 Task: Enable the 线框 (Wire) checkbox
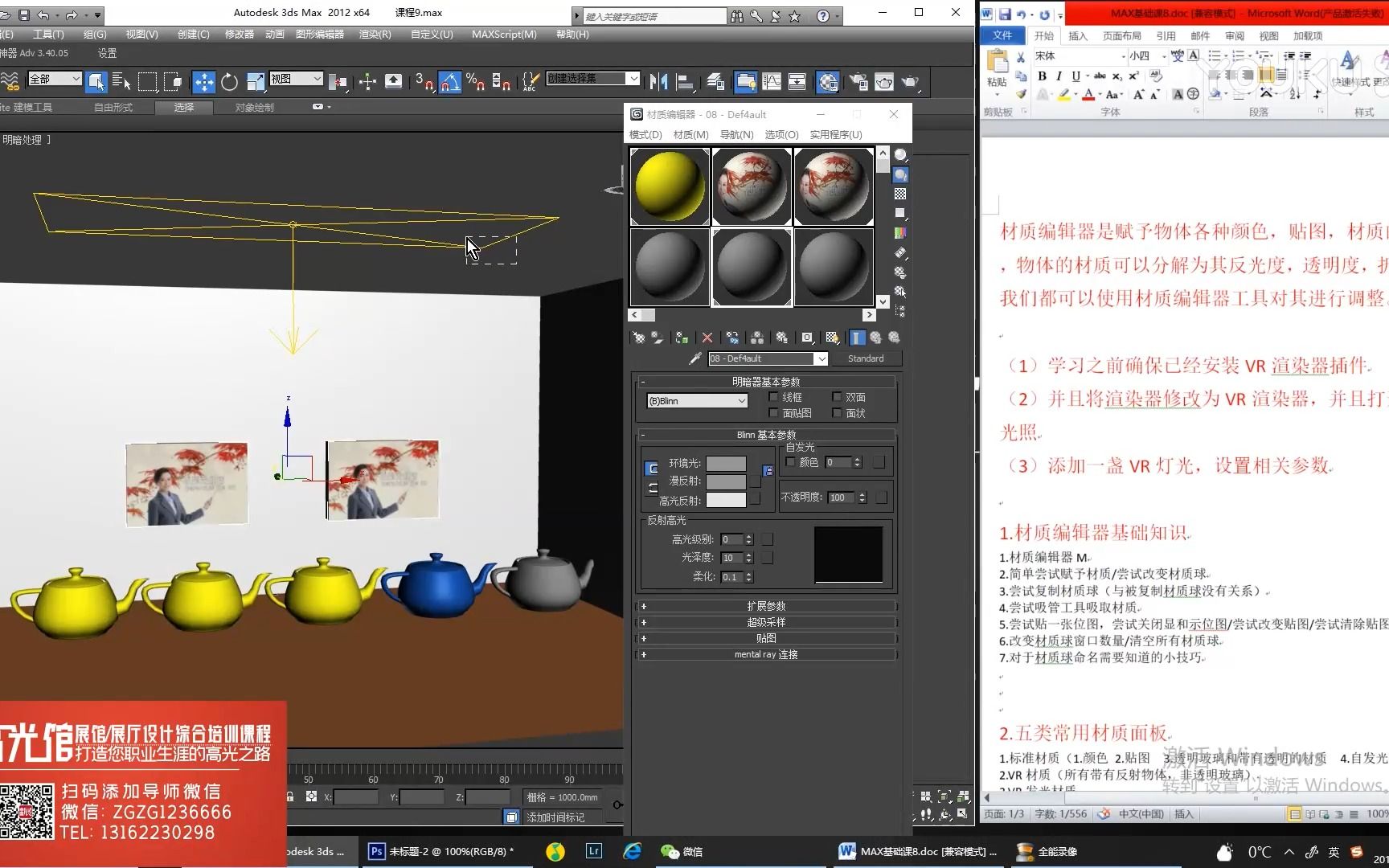[774, 397]
